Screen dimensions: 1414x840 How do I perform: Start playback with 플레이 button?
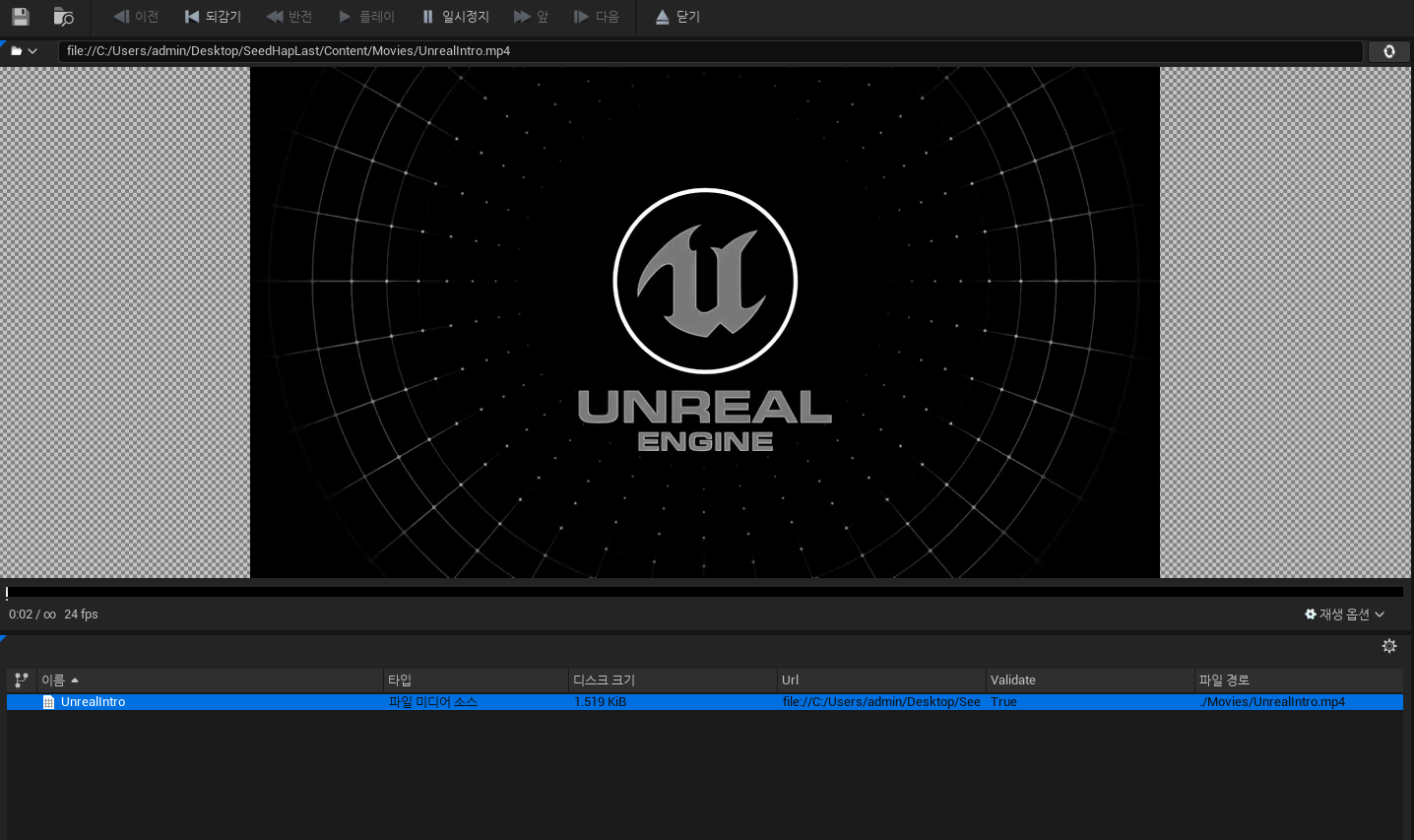(366, 17)
